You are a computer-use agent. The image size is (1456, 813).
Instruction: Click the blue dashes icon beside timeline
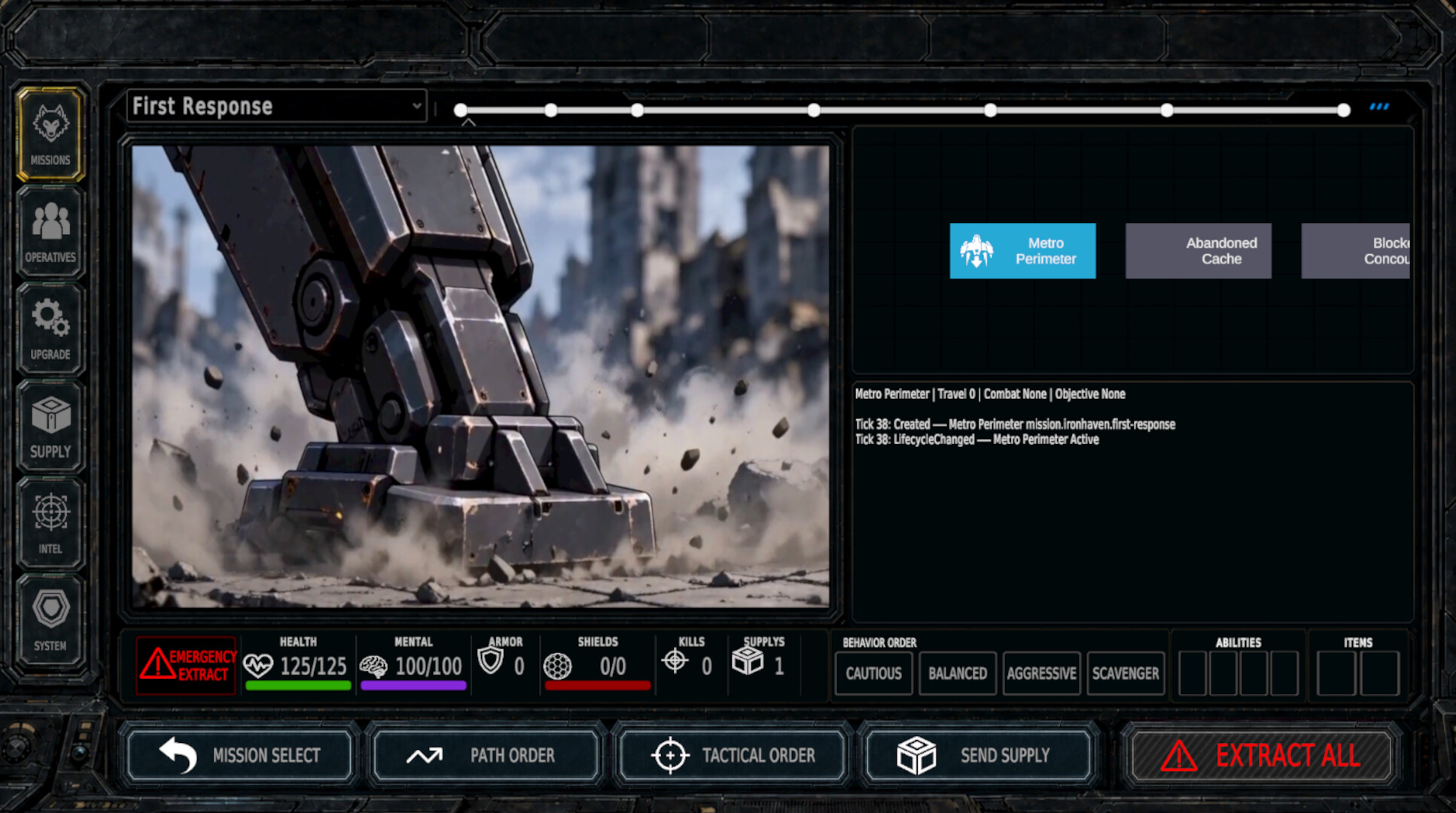pyautogui.click(x=1379, y=107)
